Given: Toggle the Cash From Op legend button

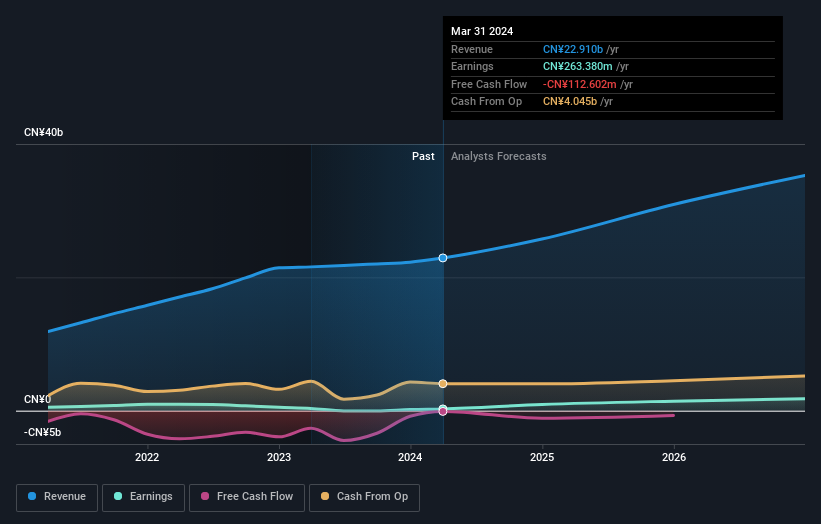Looking at the screenshot, I should (x=364, y=497).
